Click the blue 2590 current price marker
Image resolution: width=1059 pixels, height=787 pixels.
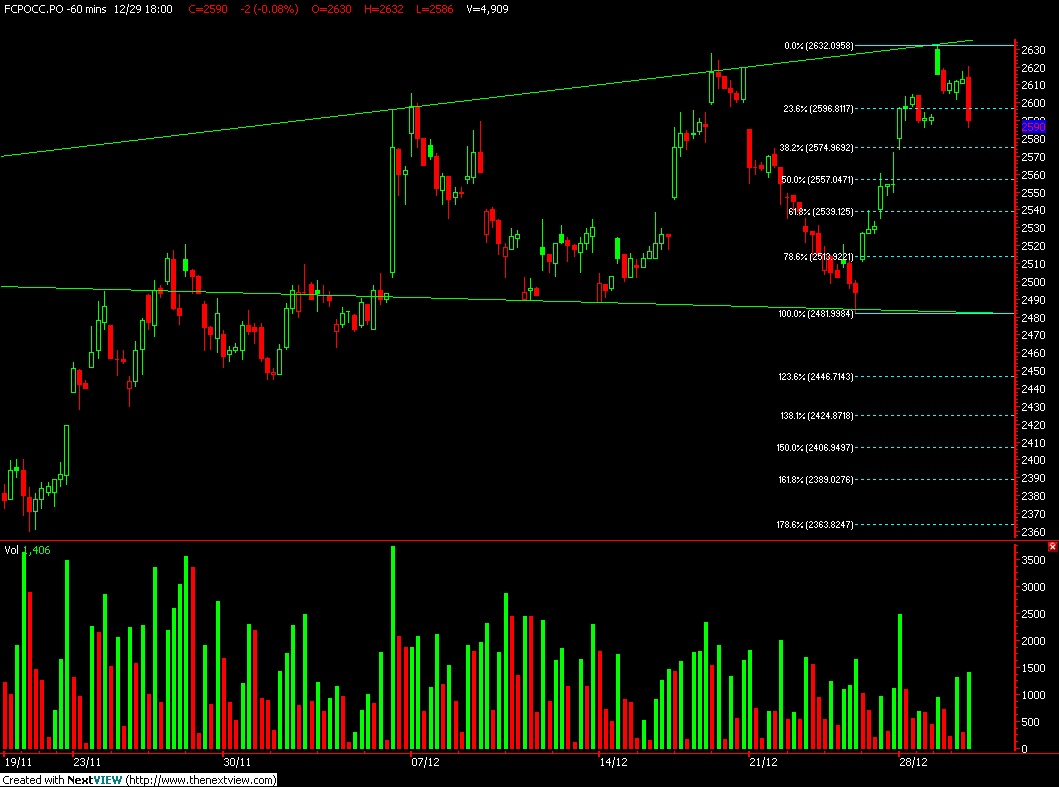(1033, 126)
